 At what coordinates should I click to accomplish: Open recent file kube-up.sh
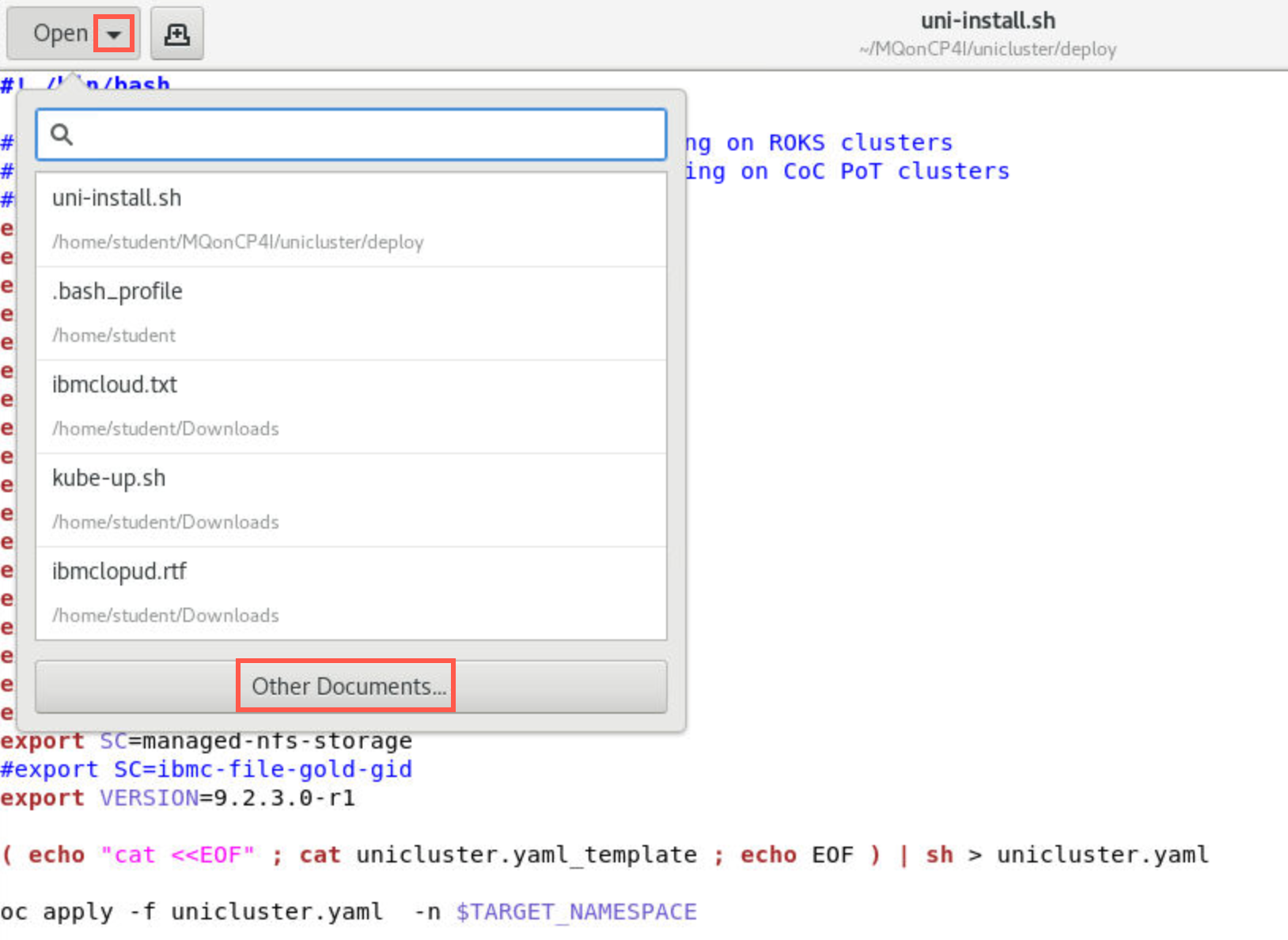click(351, 500)
